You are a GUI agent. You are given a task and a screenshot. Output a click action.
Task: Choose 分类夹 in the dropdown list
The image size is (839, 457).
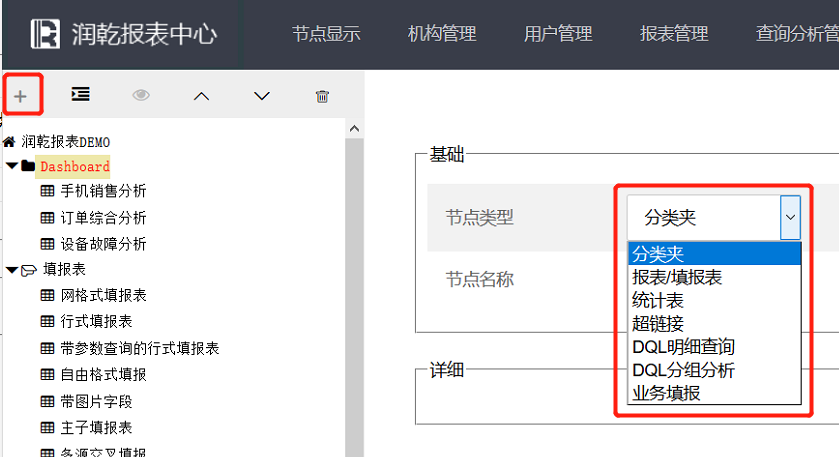[x=714, y=254]
